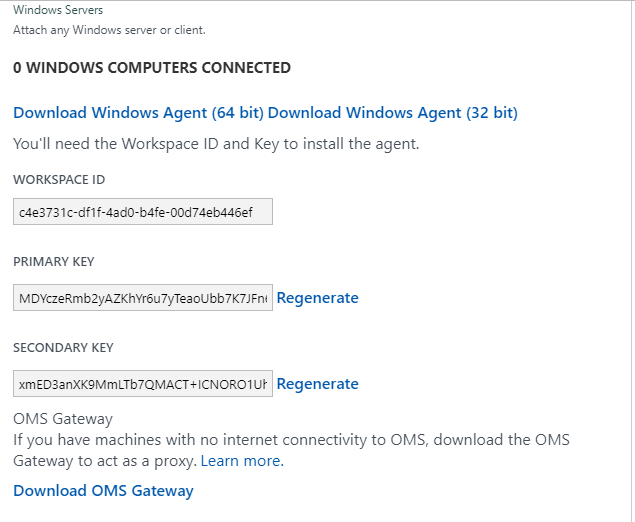
Task: Click the Download OMS Gateway link
Action: point(103,491)
